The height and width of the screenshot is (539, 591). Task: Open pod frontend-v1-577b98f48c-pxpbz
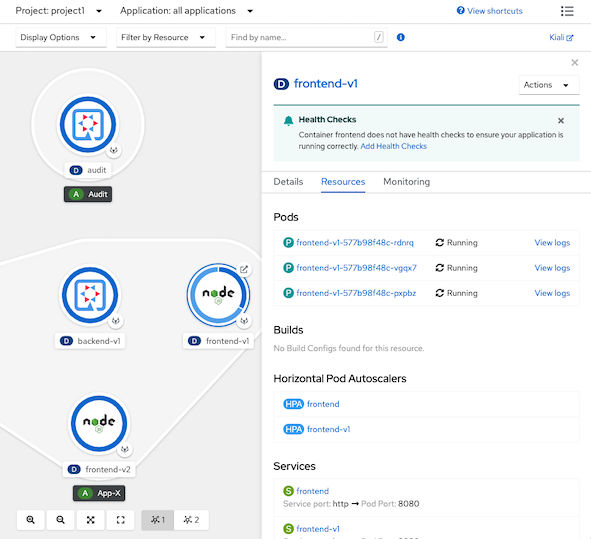coord(356,293)
